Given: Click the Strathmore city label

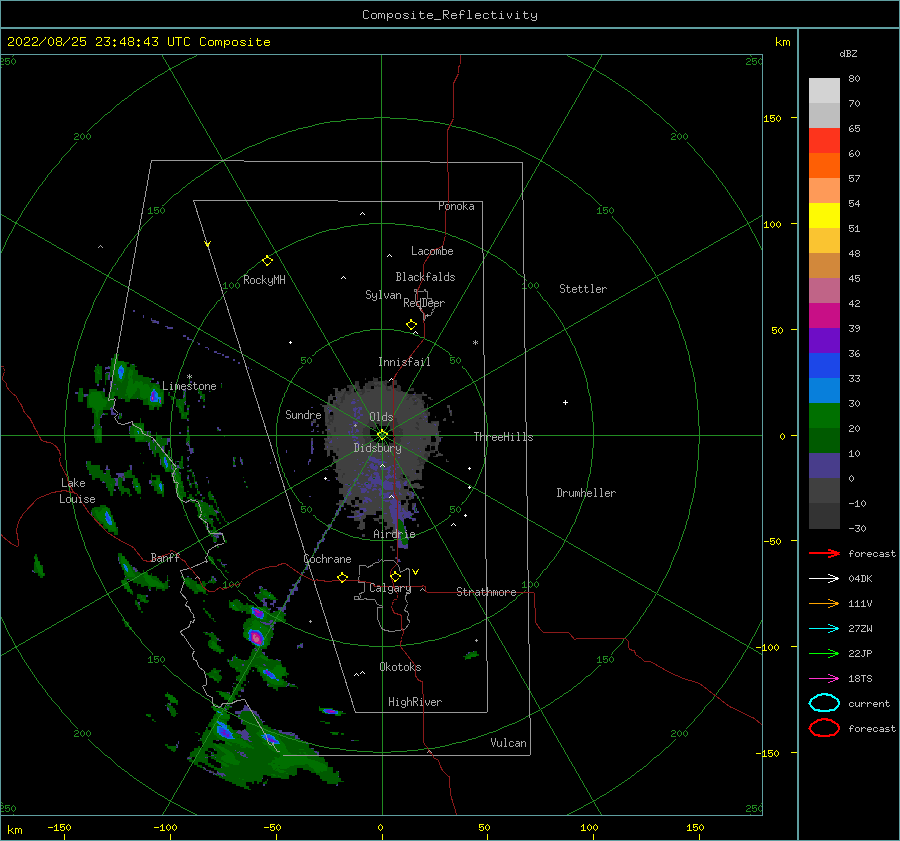Looking at the screenshot, I should 486,592.
